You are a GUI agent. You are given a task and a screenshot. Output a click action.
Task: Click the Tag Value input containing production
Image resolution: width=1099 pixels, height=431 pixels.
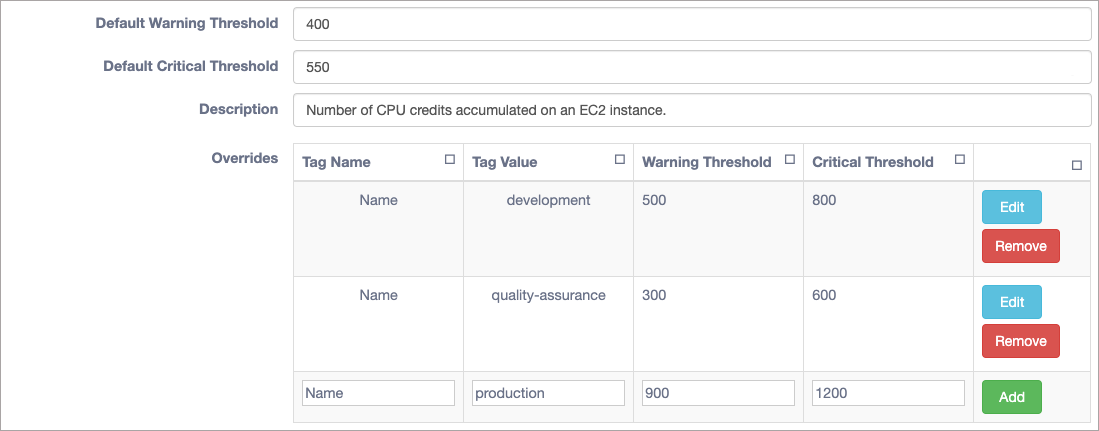coord(548,393)
